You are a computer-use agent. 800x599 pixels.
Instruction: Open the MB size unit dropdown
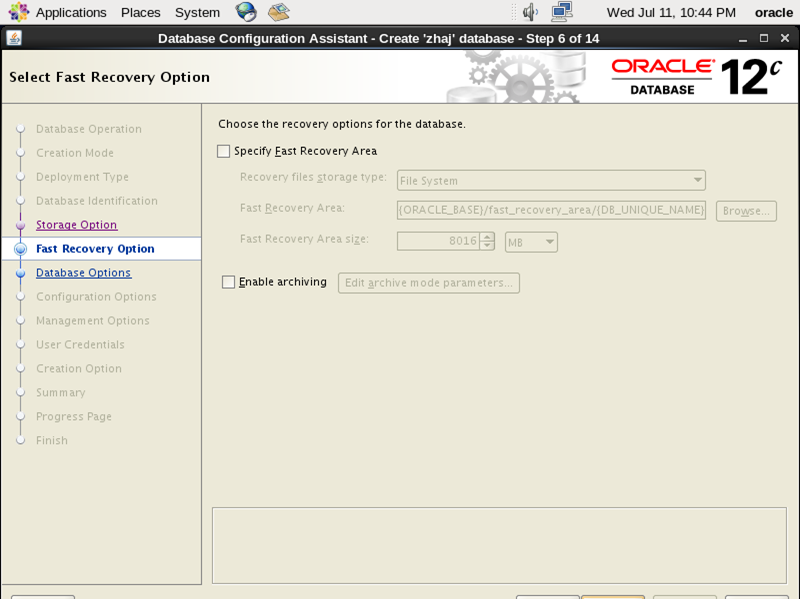[531, 242]
